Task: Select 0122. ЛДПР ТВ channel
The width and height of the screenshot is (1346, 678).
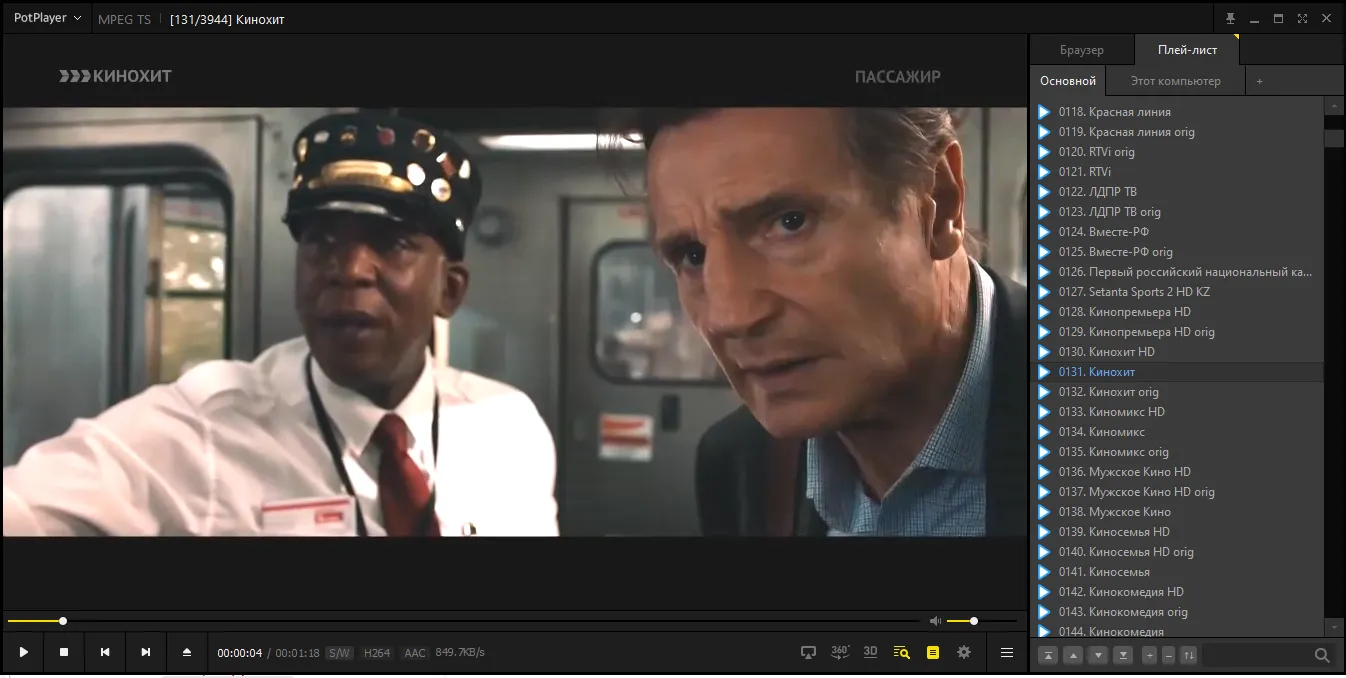Action: pos(1177,192)
